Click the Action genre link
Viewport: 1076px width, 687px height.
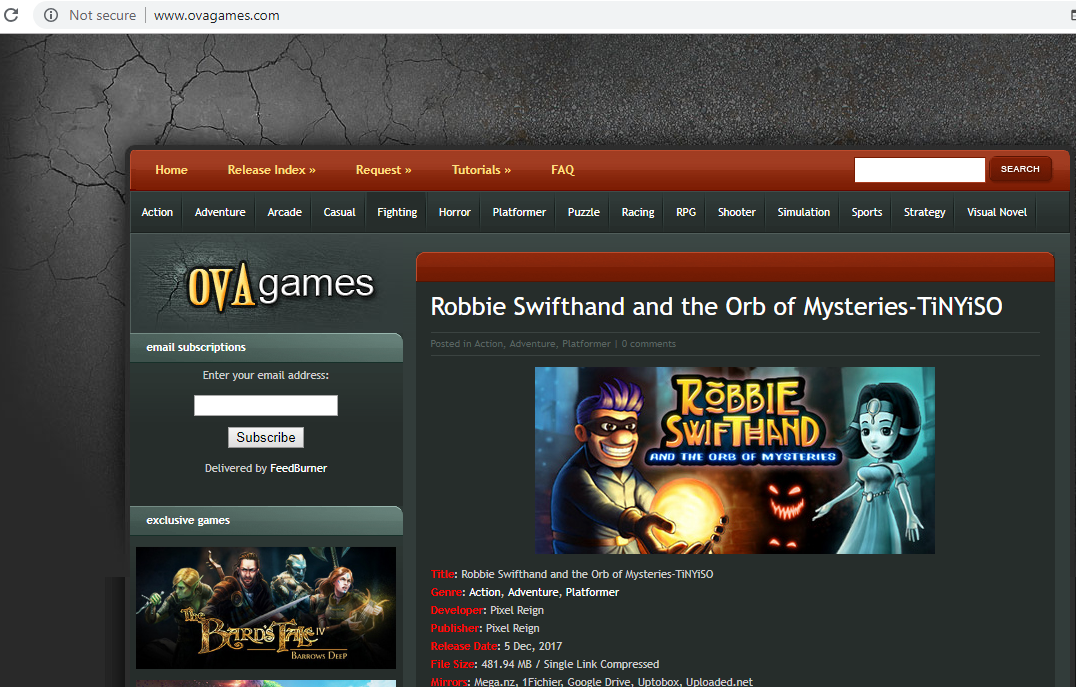coord(484,592)
